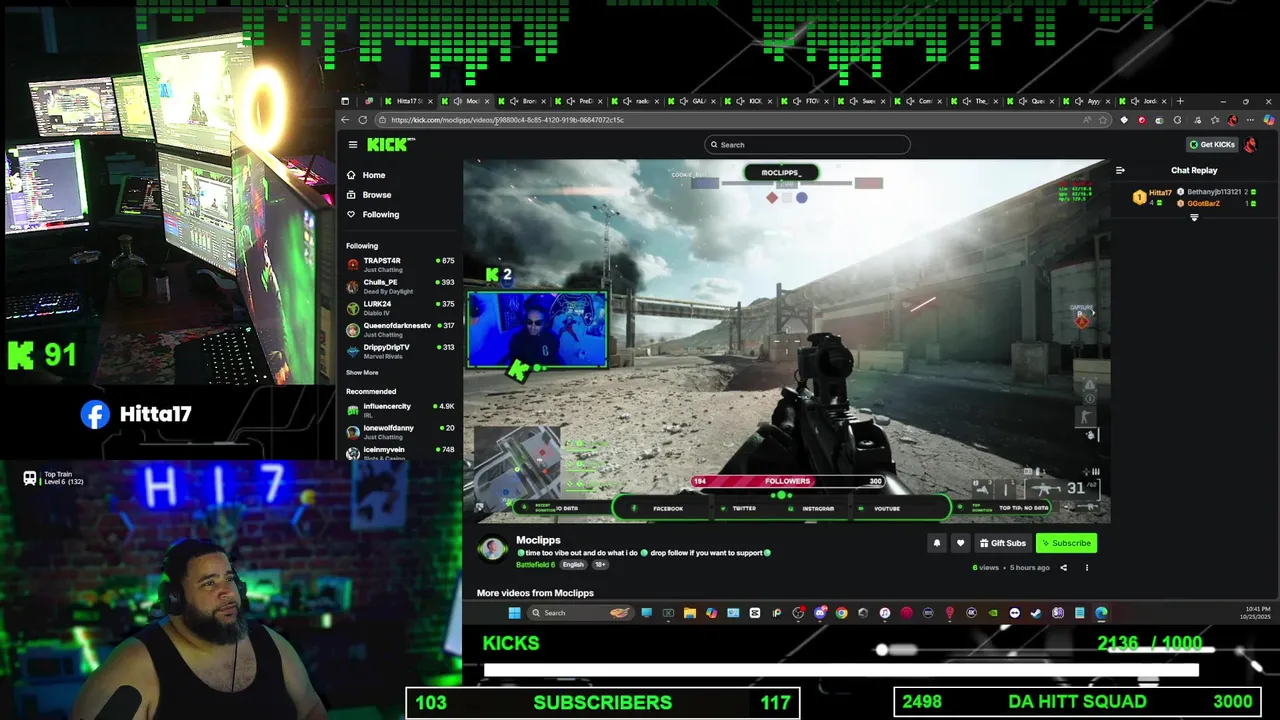The image size is (1280, 720).
Task: Open a new browser tab
Action: pyautogui.click(x=1180, y=101)
